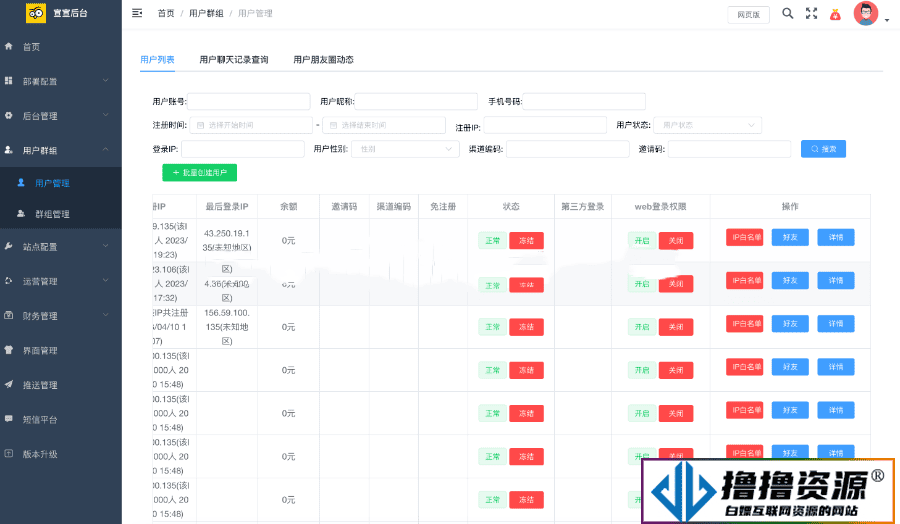Screen dimensions: 900x524
Task: Open the header search magnifier icon
Action: tap(788, 13)
